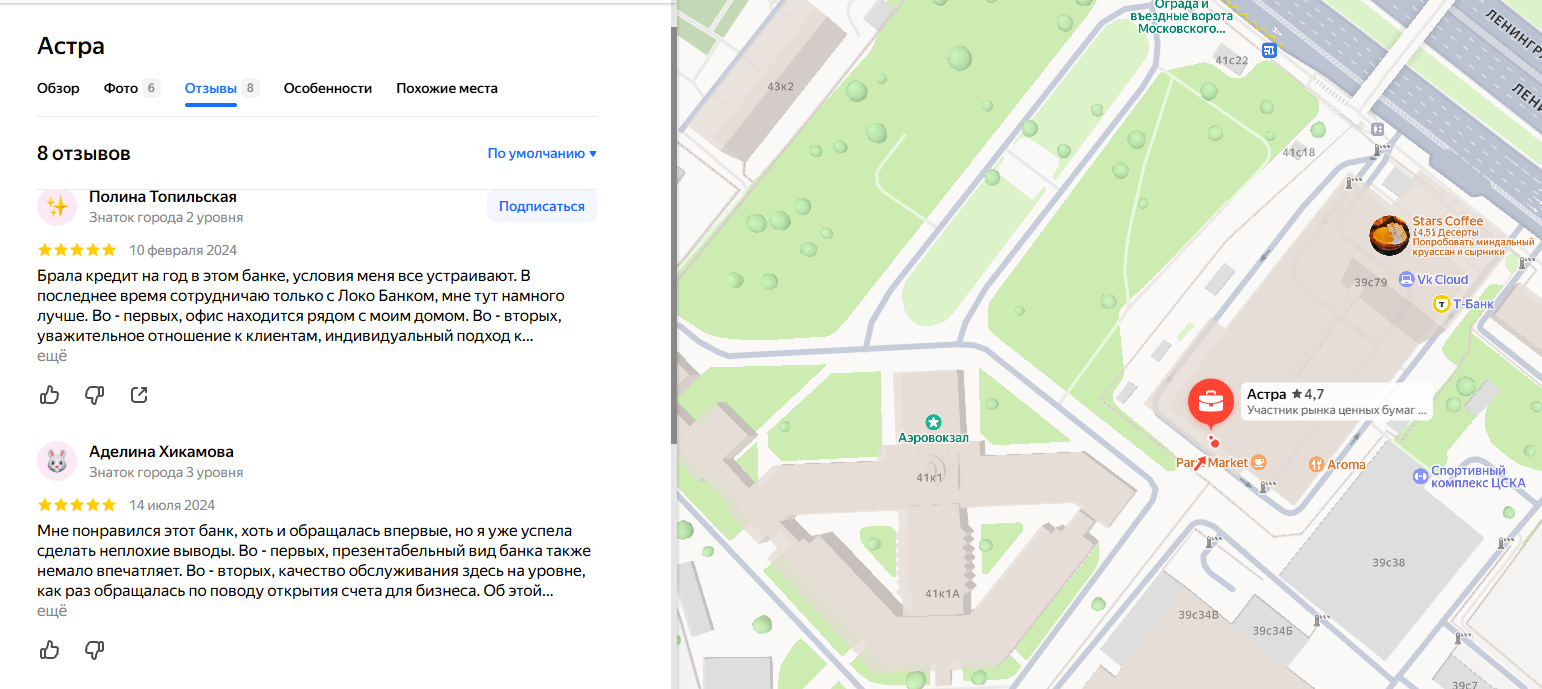Expand Полина Топильская's review with ещё
Image resolution: width=1542 pixels, height=689 pixels.
click(52, 356)
